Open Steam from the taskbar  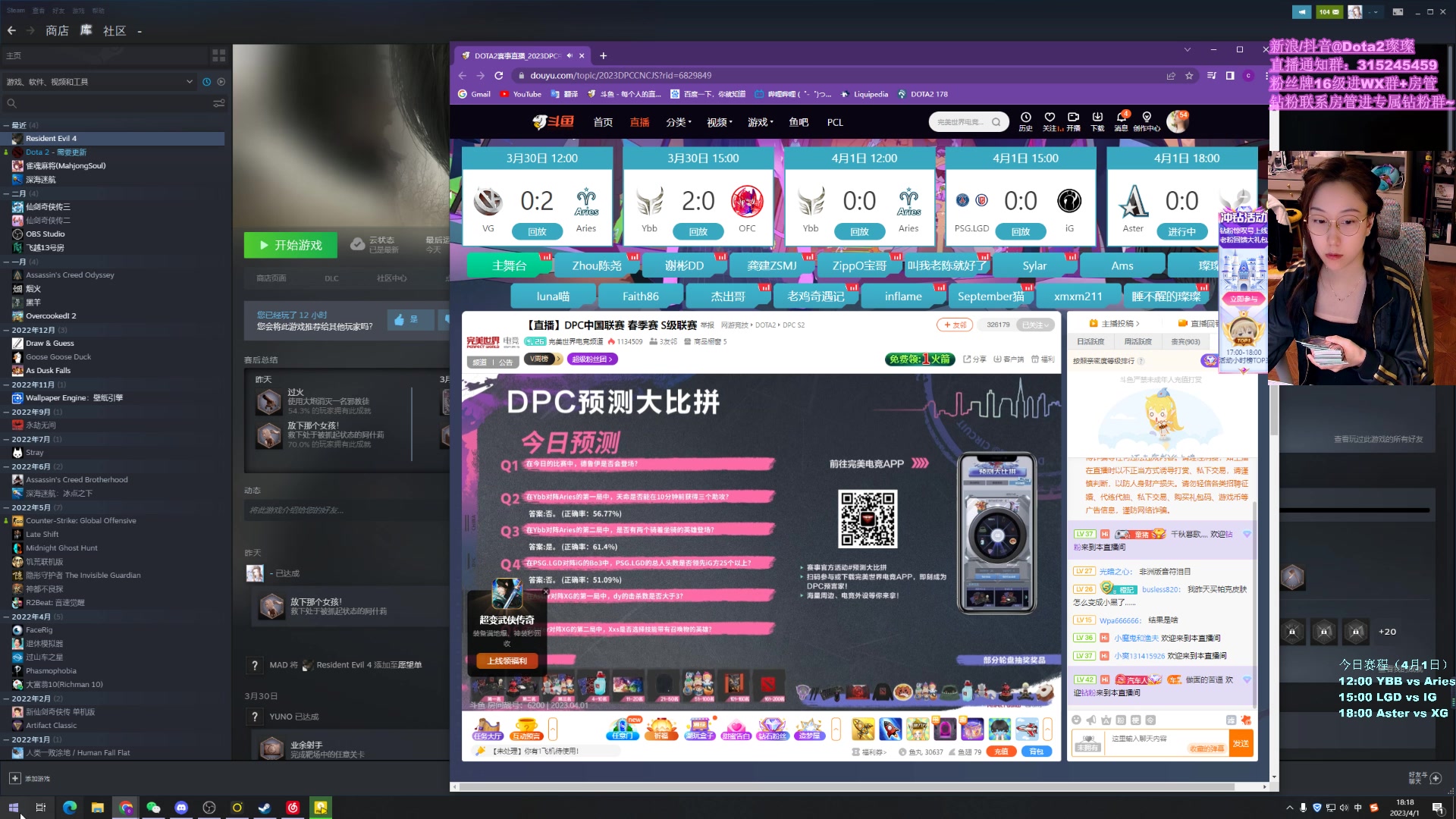[265, 808]
